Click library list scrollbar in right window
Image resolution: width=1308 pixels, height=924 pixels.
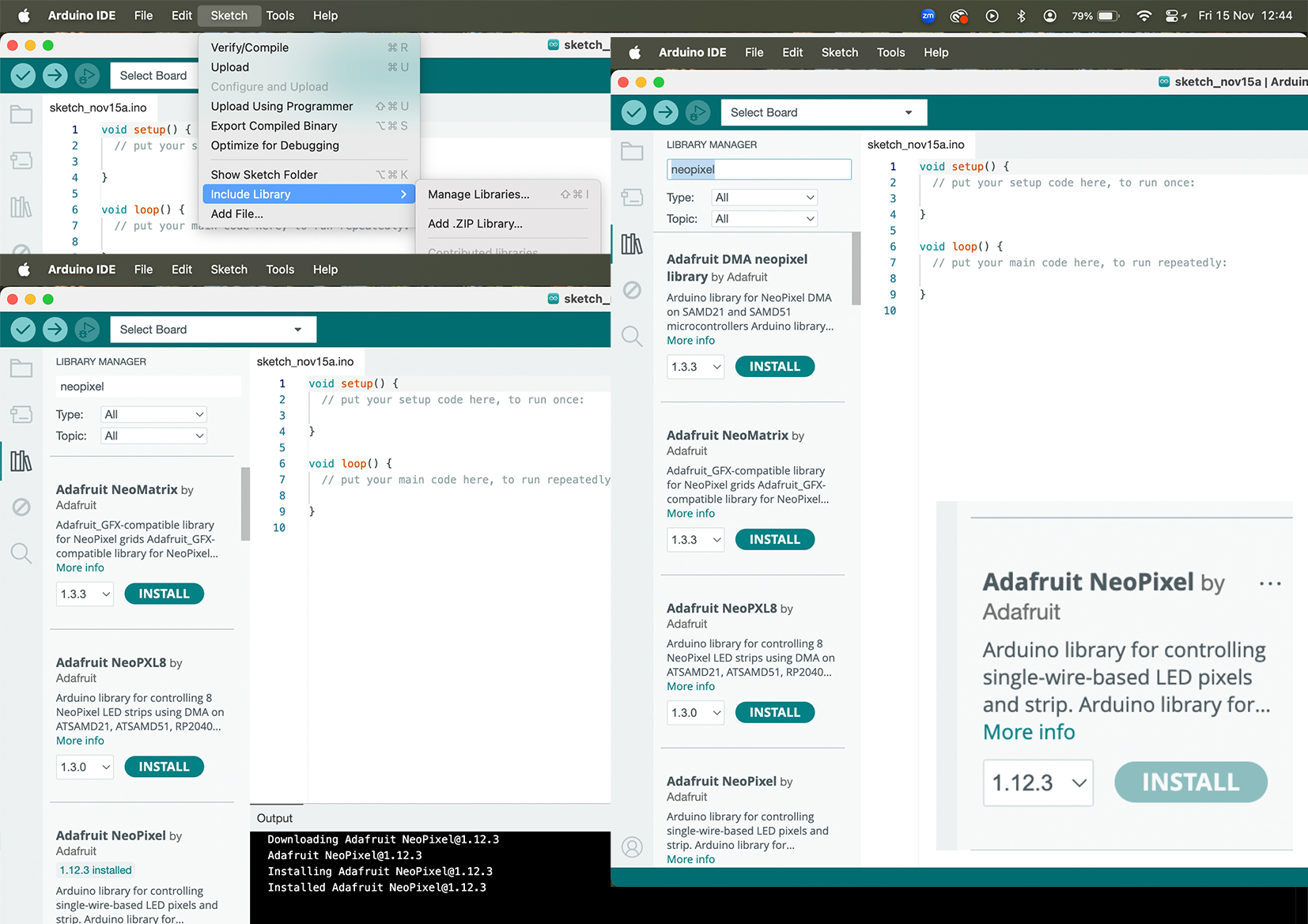click(x=856, y=269)
